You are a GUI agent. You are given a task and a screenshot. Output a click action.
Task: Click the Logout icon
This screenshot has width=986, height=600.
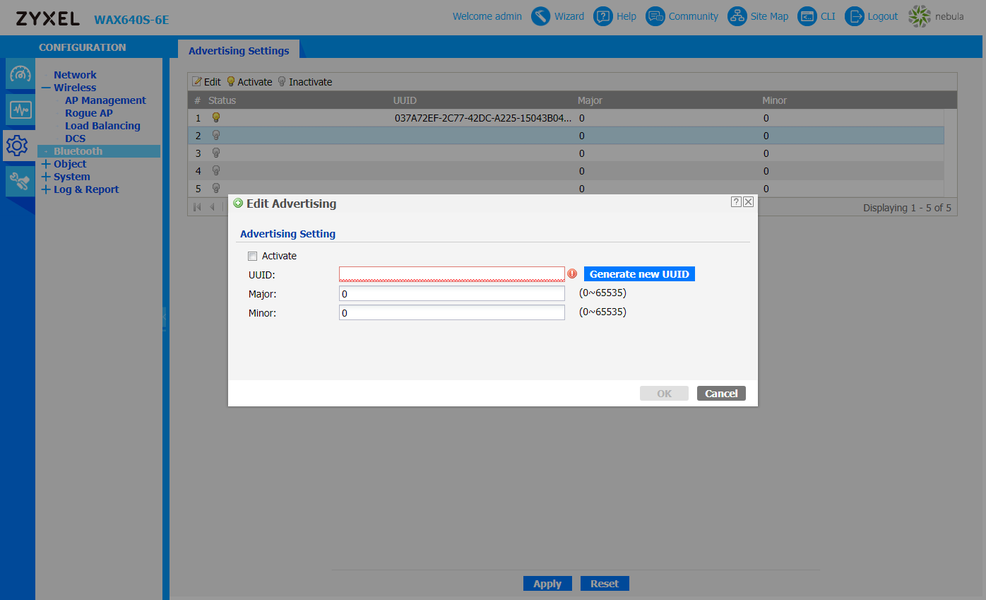854,16
